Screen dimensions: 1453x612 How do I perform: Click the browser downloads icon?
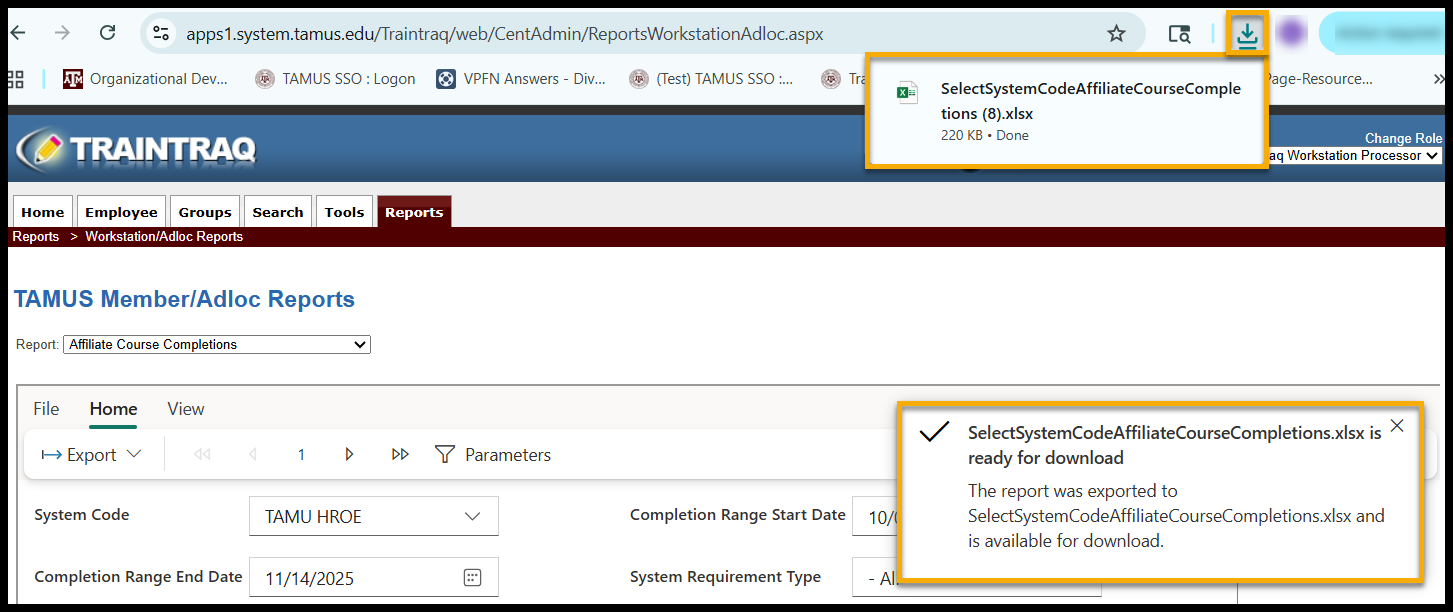tap(1246, 34)
